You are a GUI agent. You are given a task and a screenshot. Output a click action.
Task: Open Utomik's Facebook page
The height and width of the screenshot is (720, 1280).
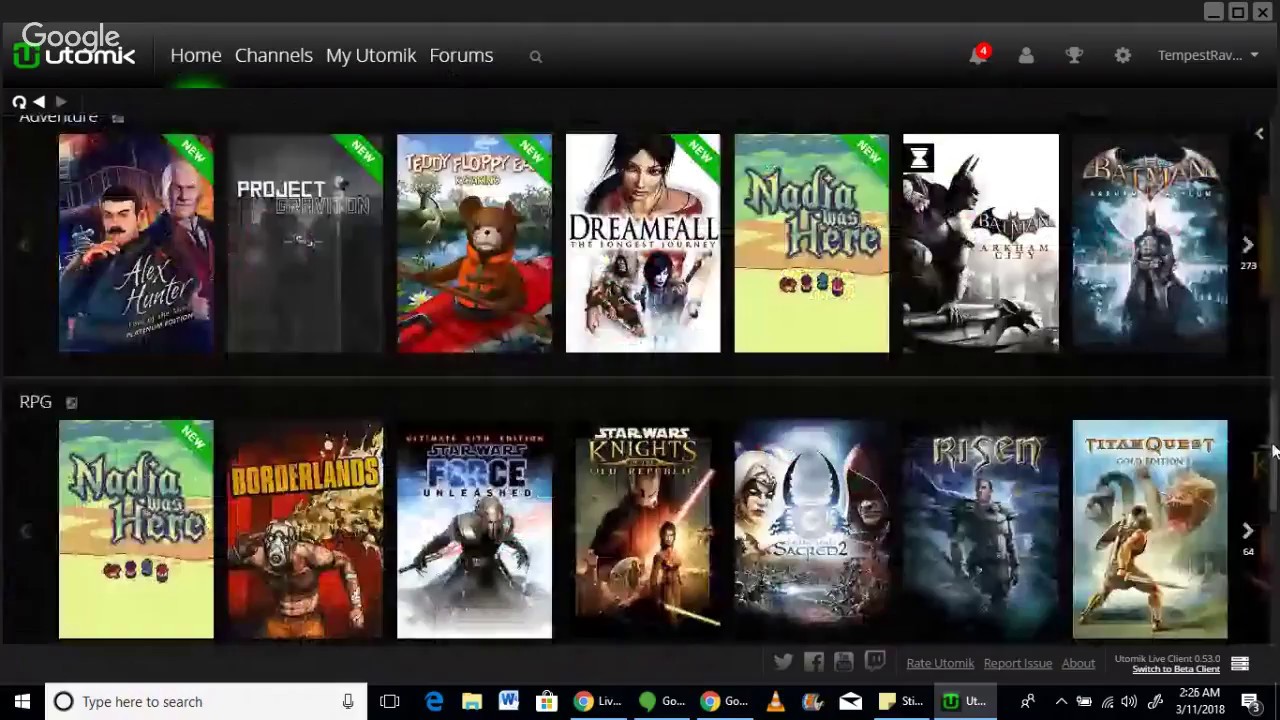[814, 662]
